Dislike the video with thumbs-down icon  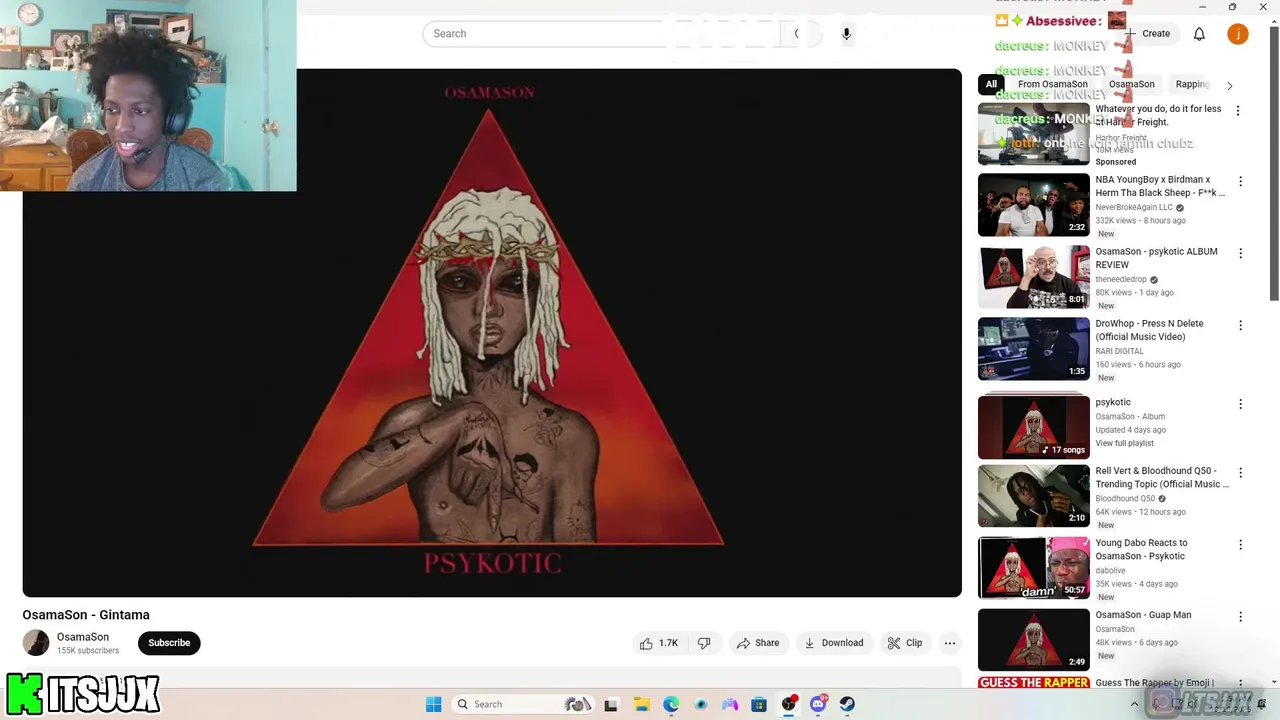click(x=704, y=643)
